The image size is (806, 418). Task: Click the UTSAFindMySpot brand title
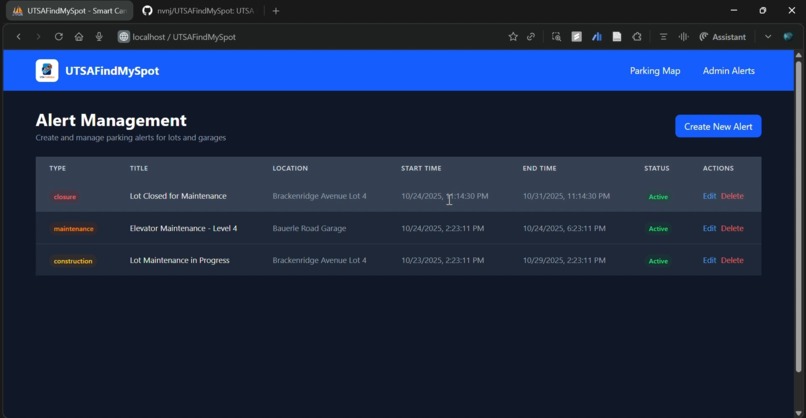click(112, 71)
